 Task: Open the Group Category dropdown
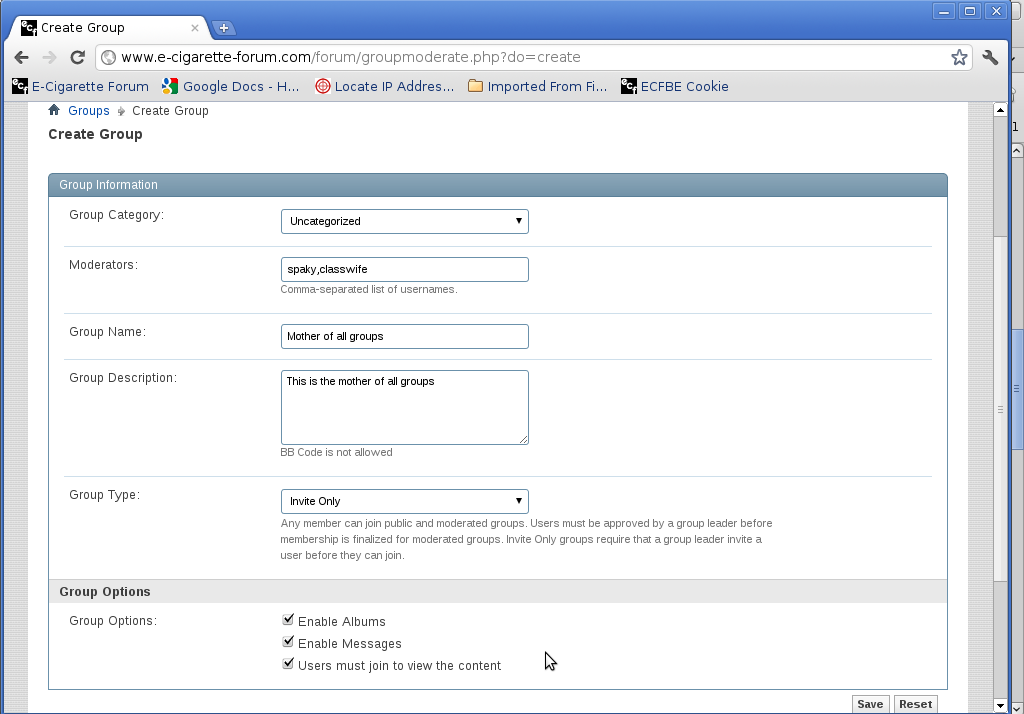click(x=404, y=221)
